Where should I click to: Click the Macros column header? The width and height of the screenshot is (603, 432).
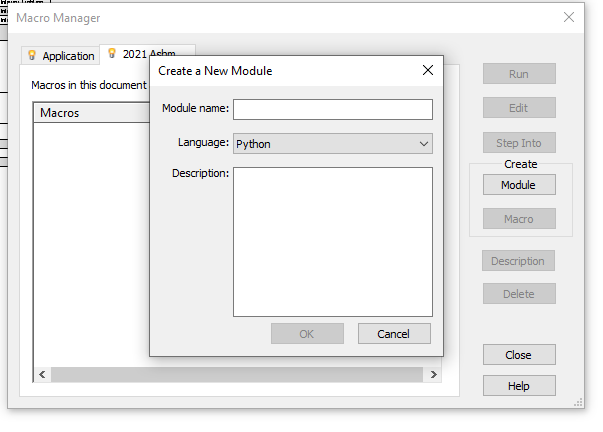[90, 113]
